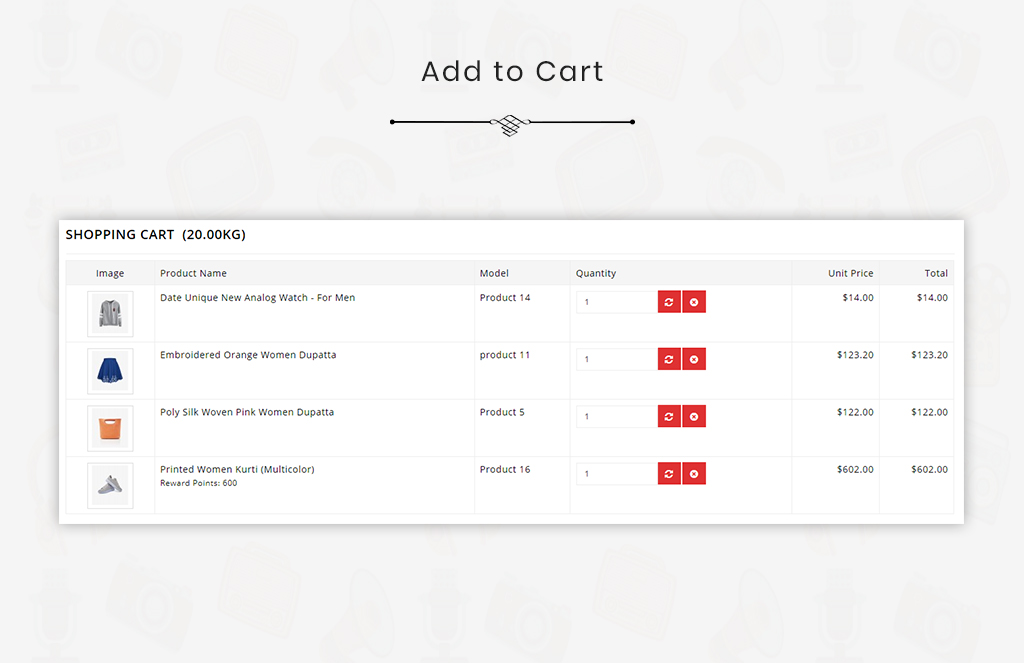Image resolution: width=1024 pixels, height=663 pixels.
Task: Refresh quantity for Printed Women Kurti (Multicolor)
Action: (669, 474)
